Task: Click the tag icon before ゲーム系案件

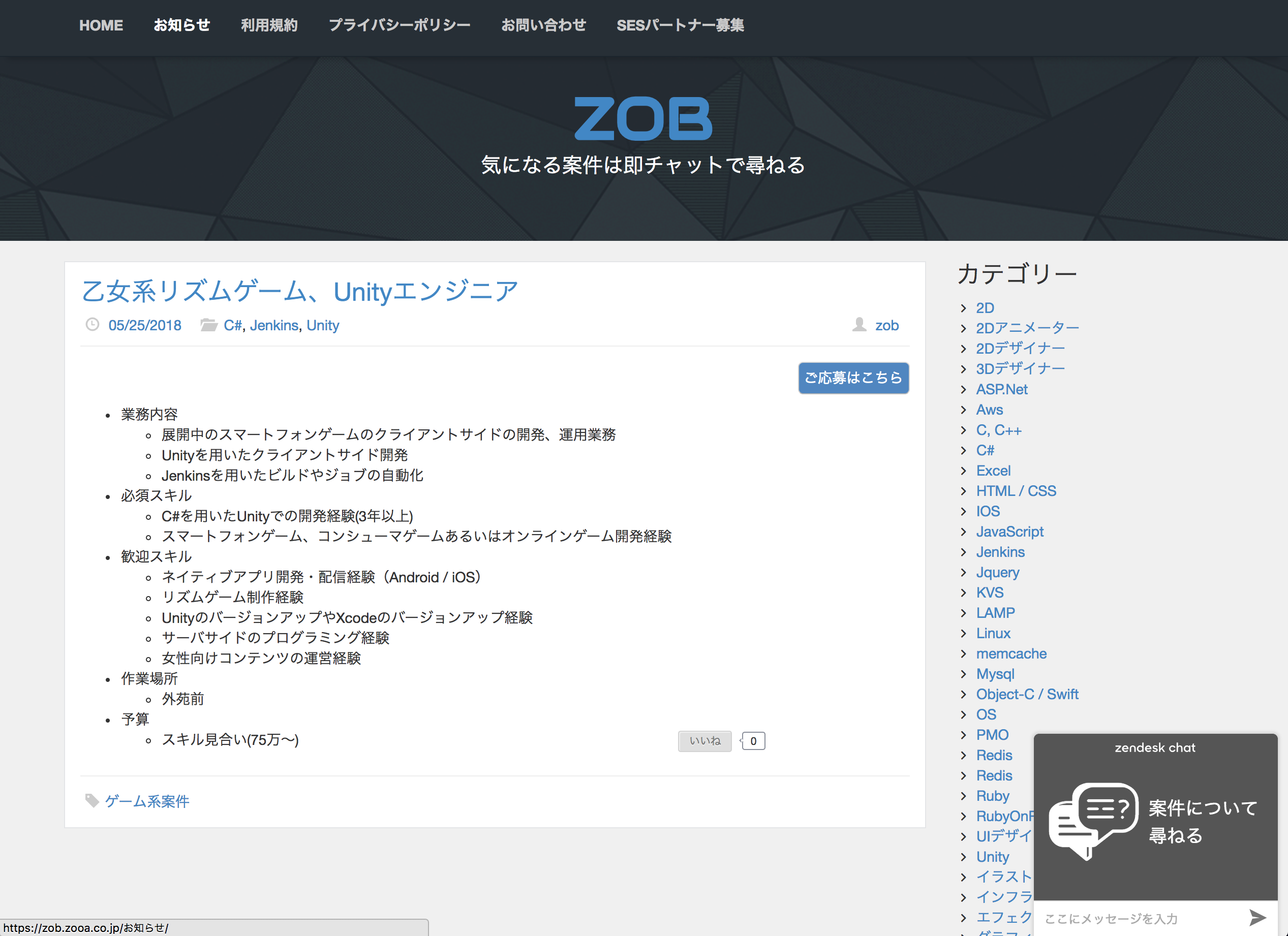Action: [x=91, y=801]
